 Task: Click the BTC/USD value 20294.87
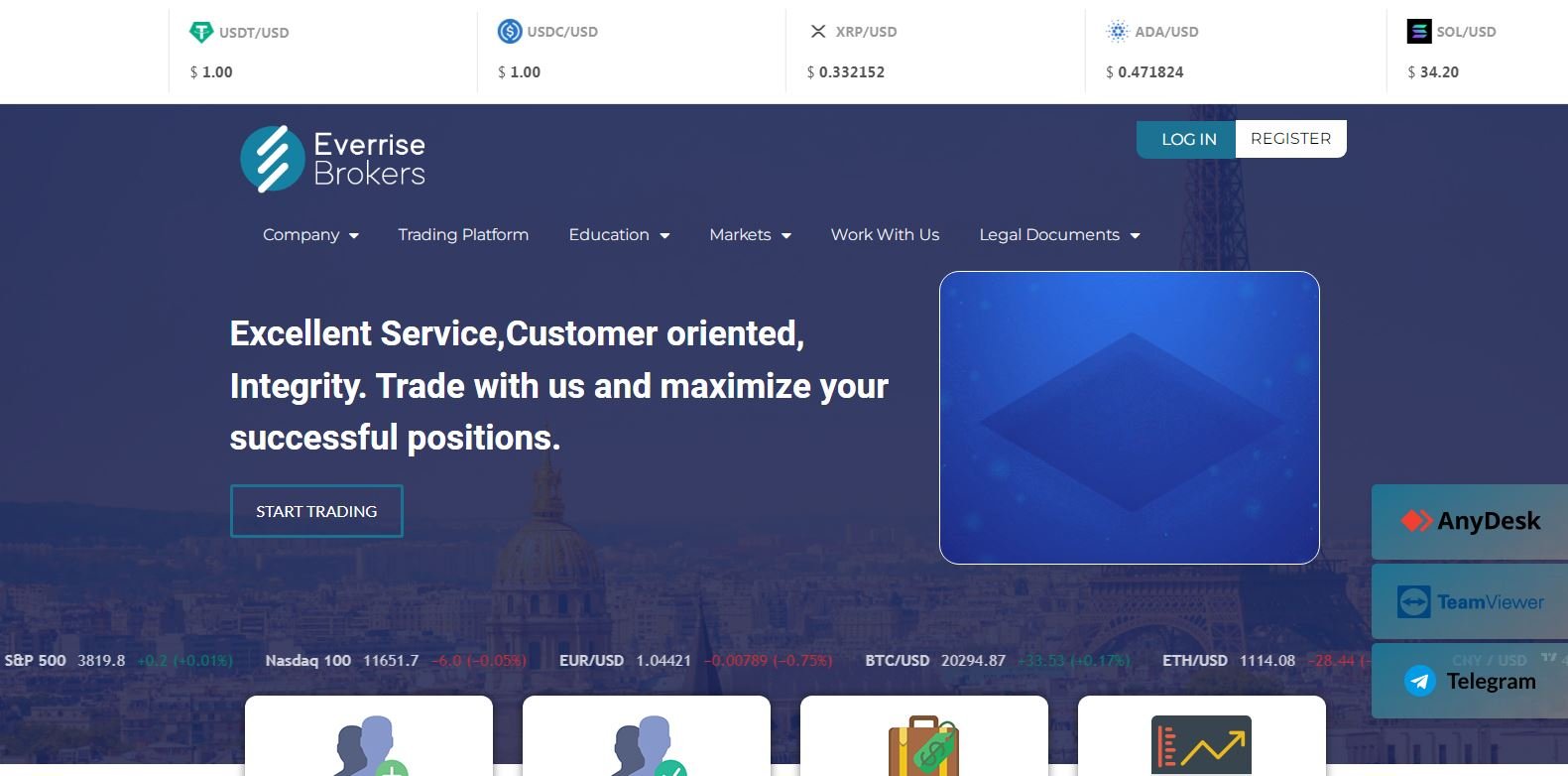click(x=973, y=660)
